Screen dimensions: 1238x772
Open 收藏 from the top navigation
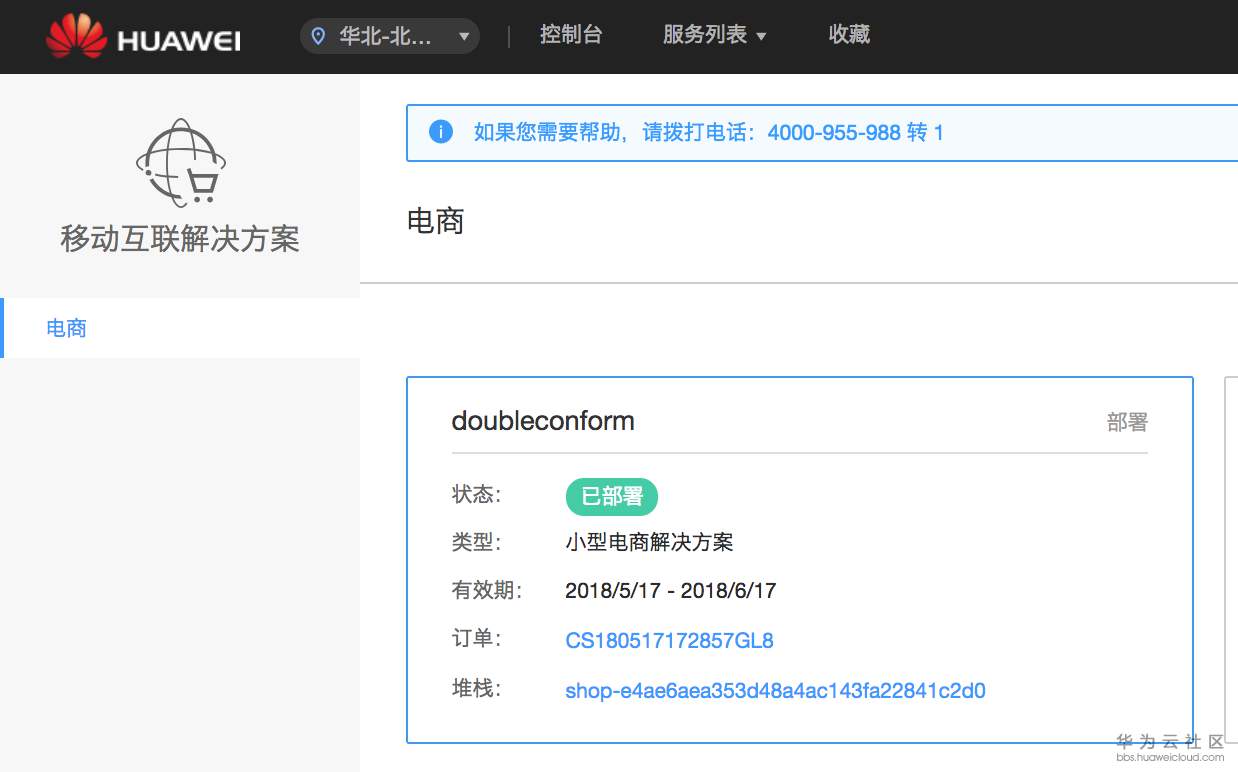848,34
